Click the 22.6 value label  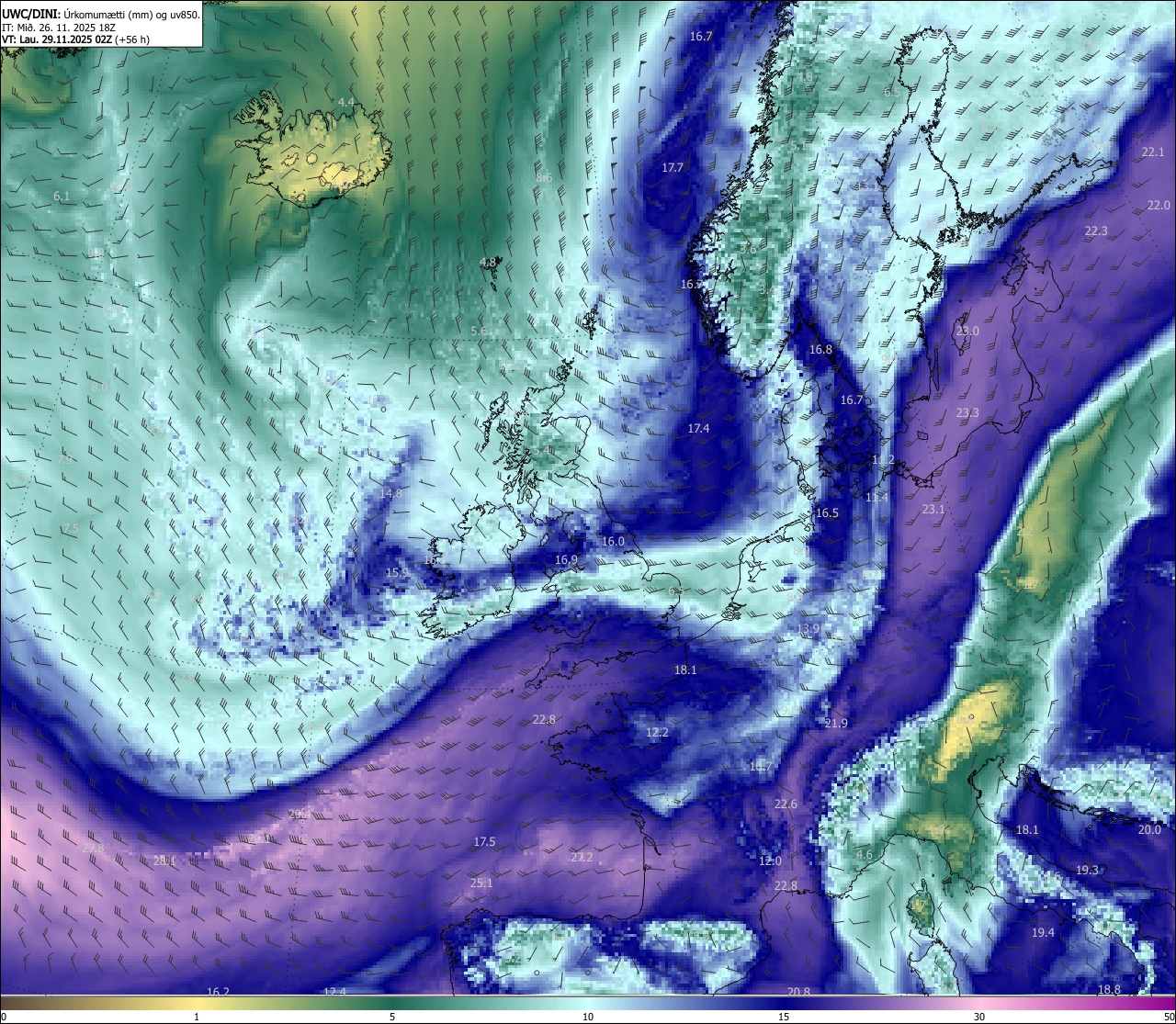click(786, 805)
